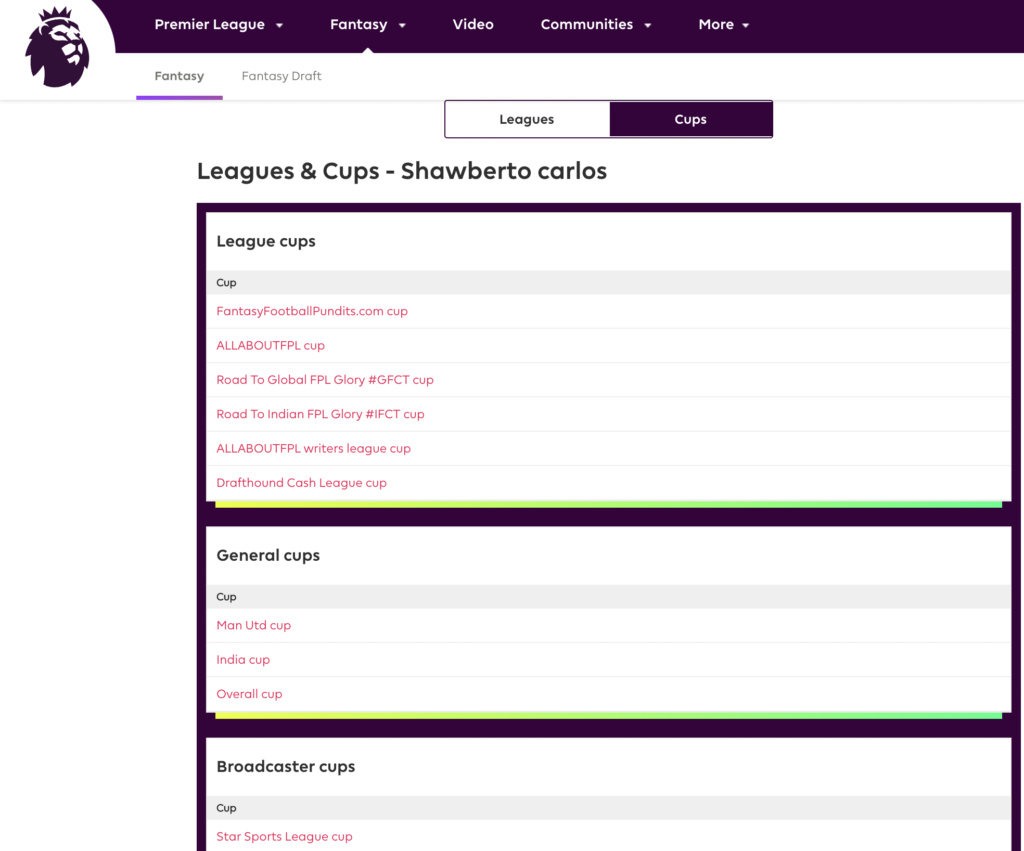Image resolution: width=1024 pixels, height=851 pixels.
Task: Open ALLABOUTFPL writers league cup
Action: 313,448
